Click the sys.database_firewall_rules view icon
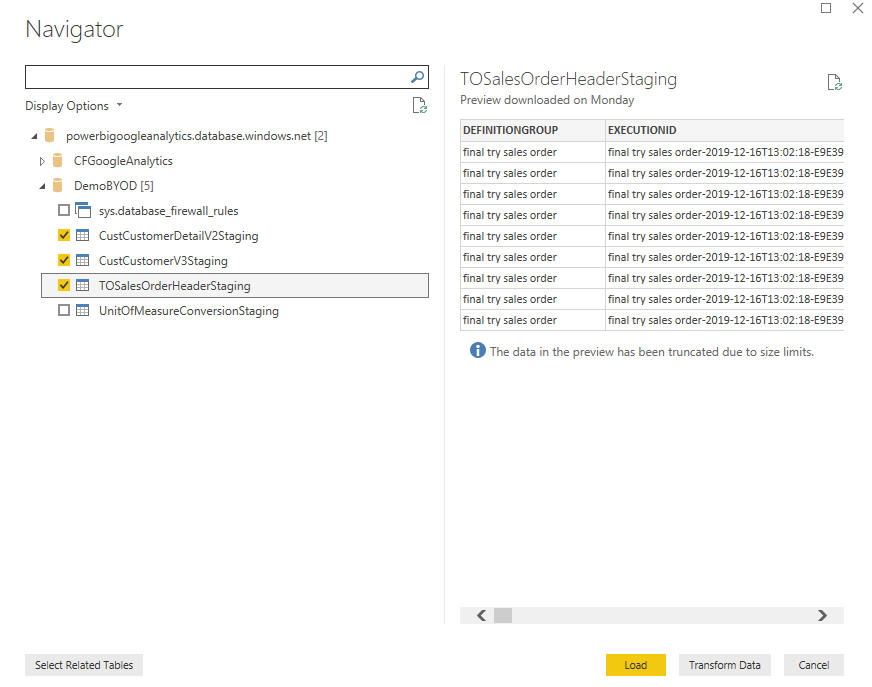 [x=83, y=210]
